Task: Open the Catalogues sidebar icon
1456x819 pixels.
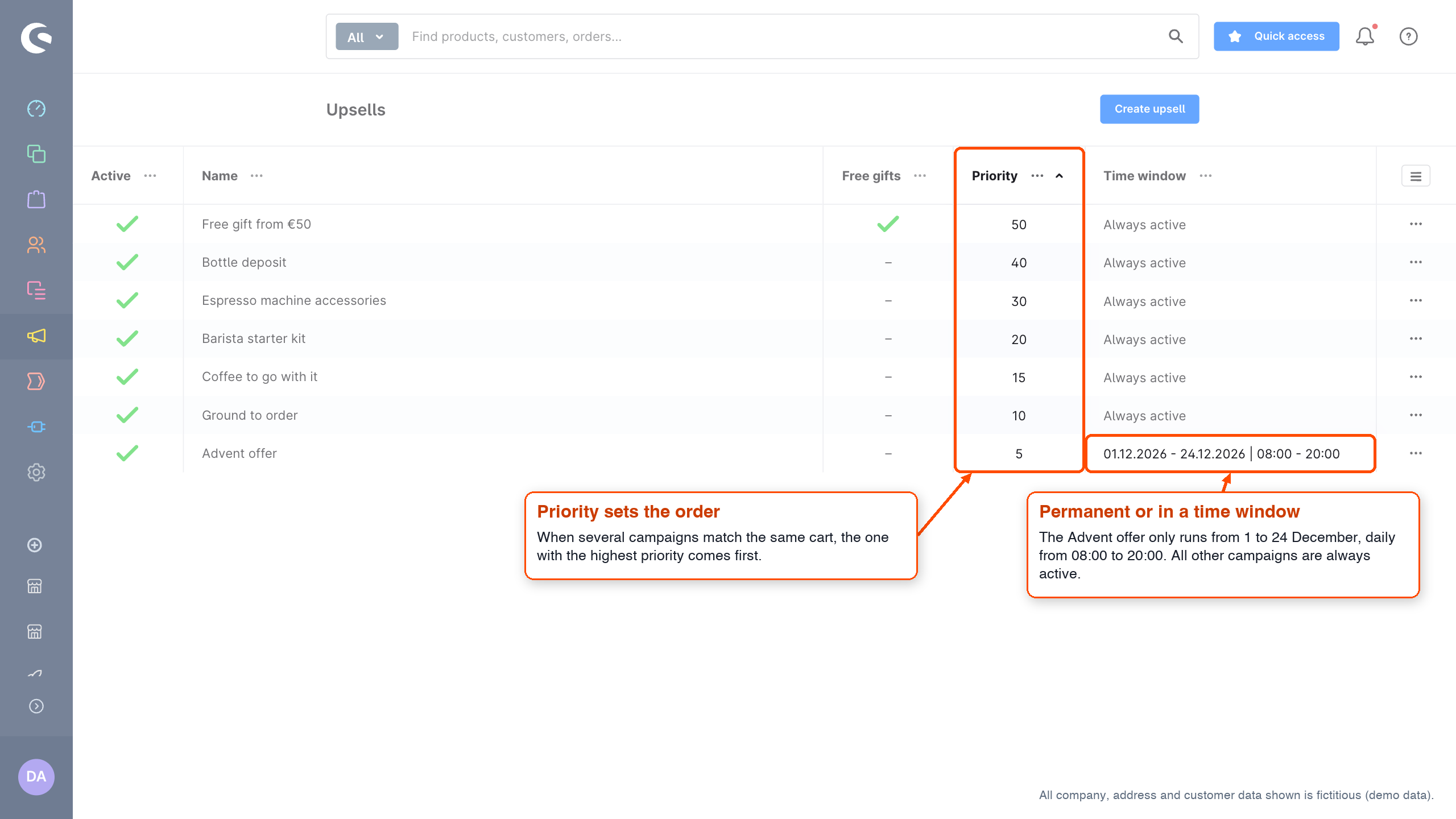Action: [x=36, y=154]
